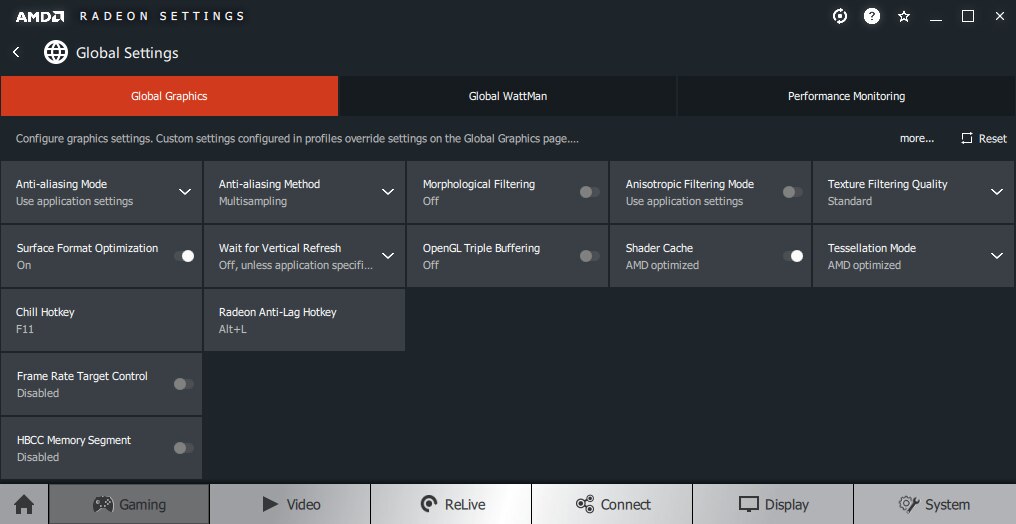Expand Anti-aliasing Mode dropdown arrow
Screen dimensions: 1016x524
[185, 192]
